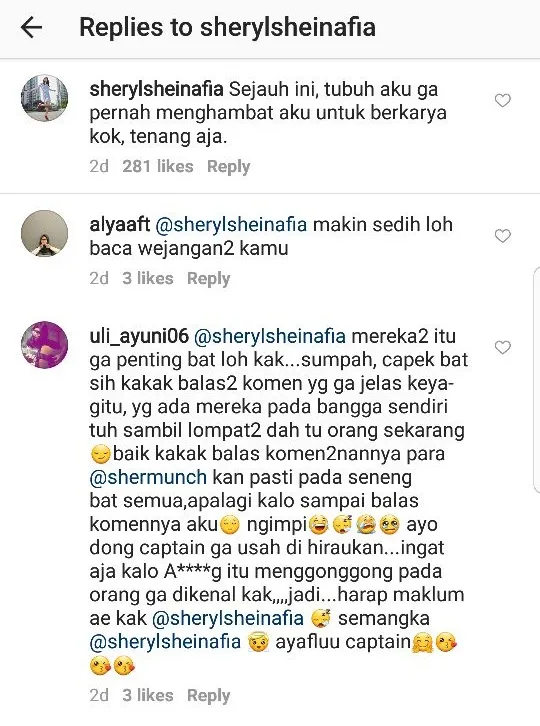Reply to sherylsheinafia's comment

[228, 166]
